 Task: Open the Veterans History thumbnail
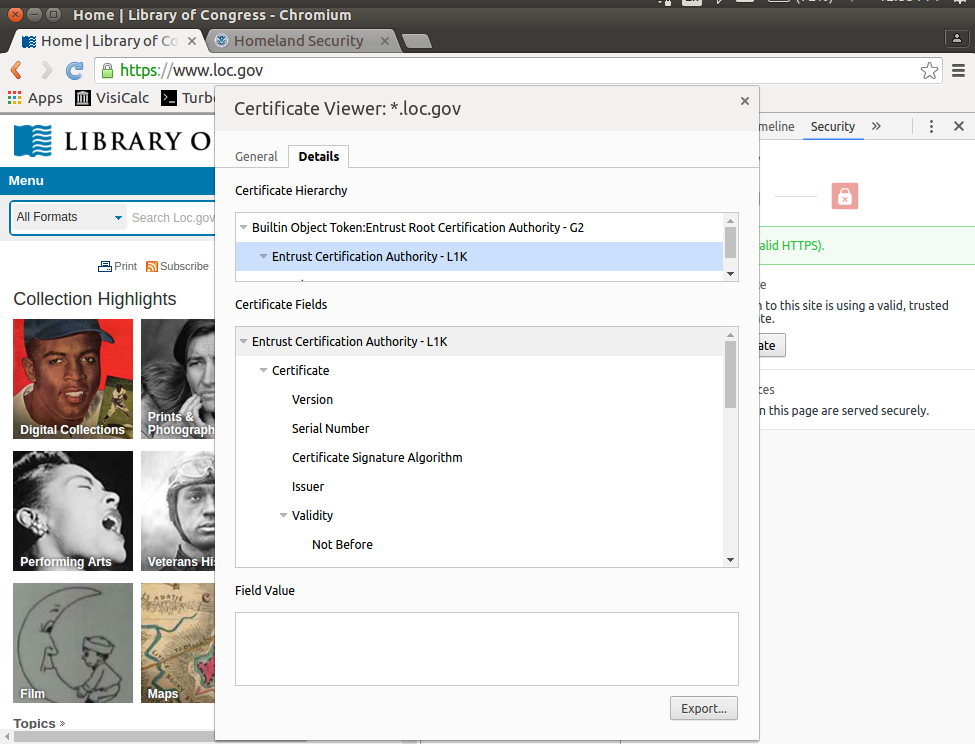pos(178,511)
